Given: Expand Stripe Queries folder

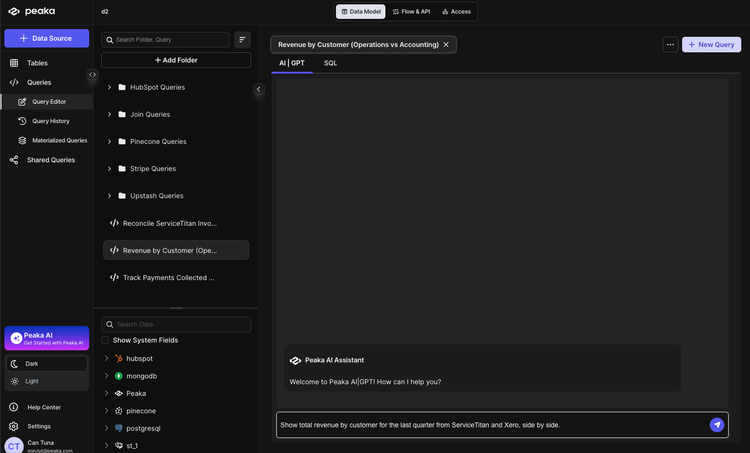Looking at the screenshot, I should [110, 168].
